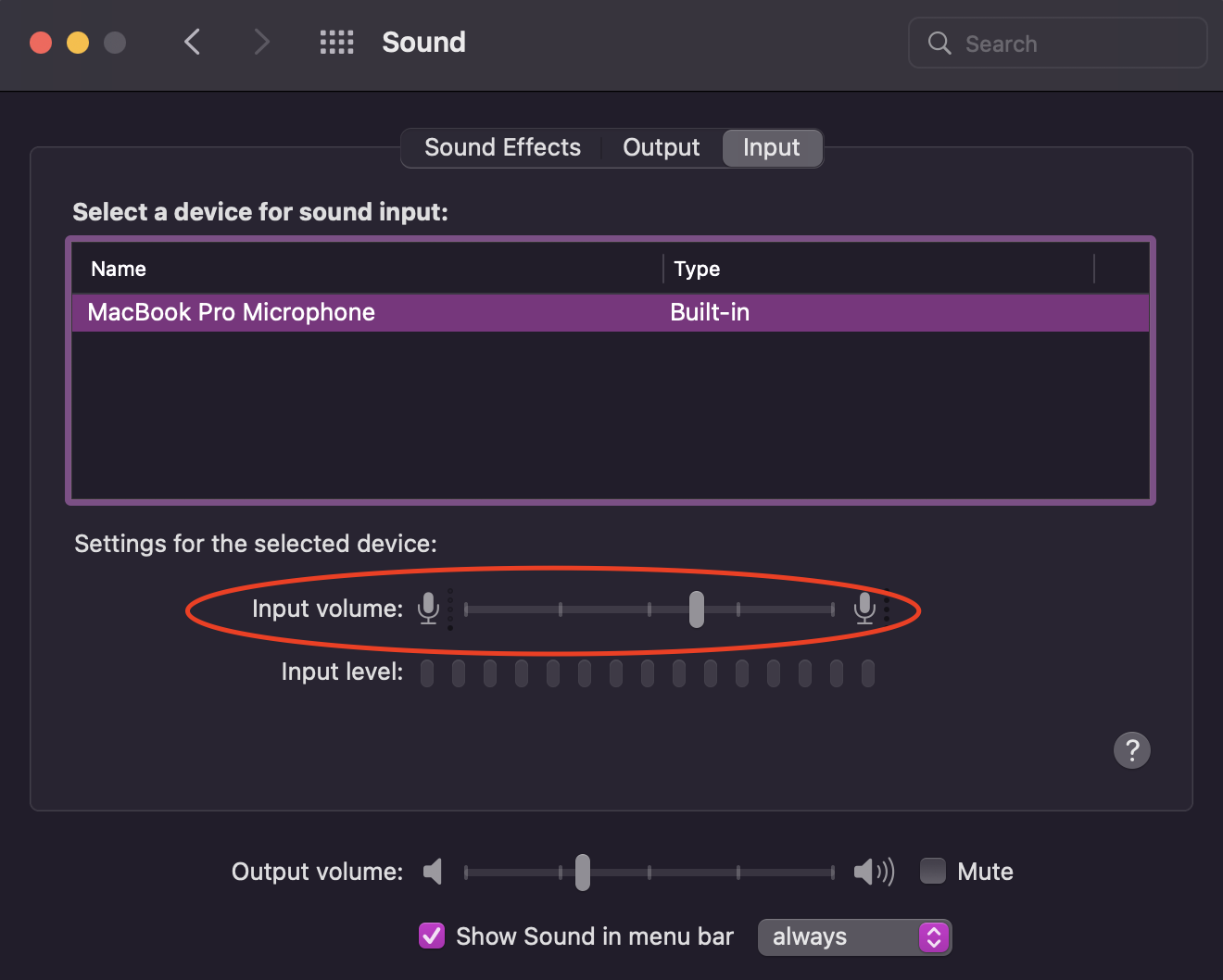Click the high input volume microphone icon
The width and height of the screenshot is (1223, 980).
[x=864, y=609]
